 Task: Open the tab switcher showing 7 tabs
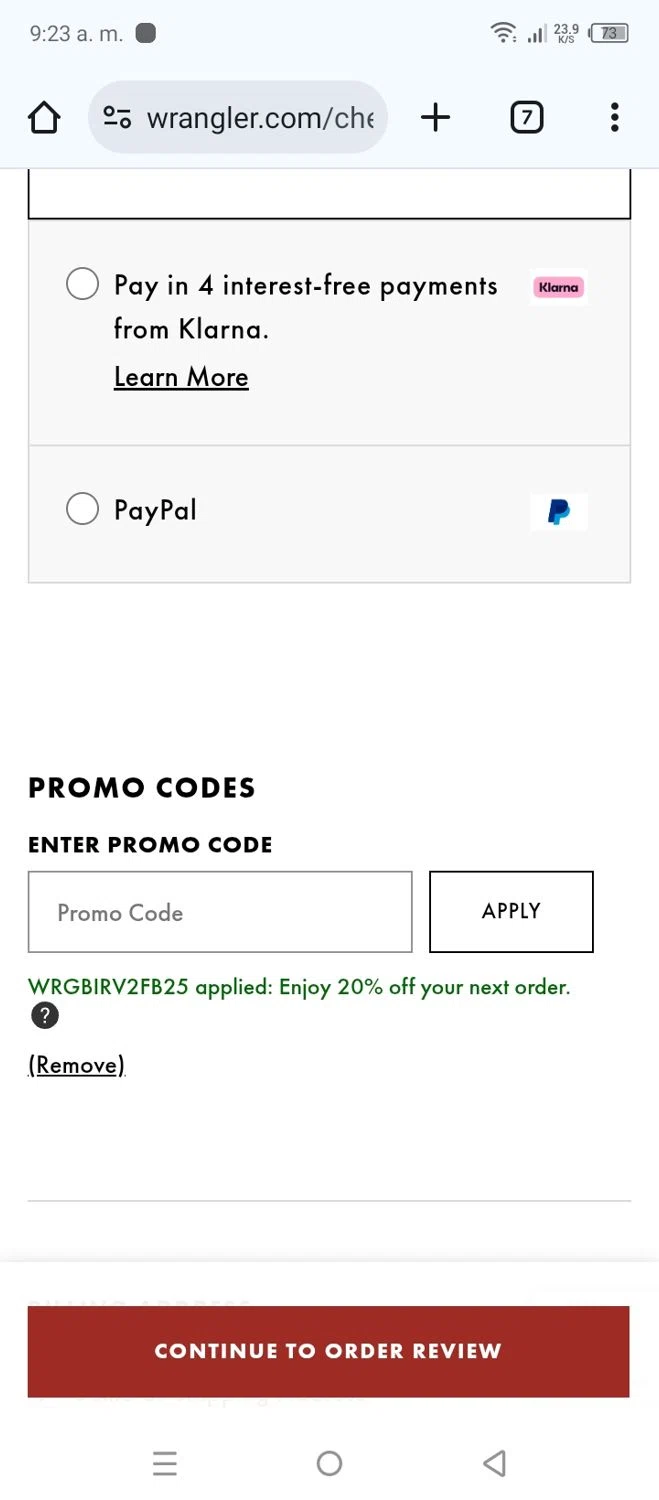click(x=526, y=118)
